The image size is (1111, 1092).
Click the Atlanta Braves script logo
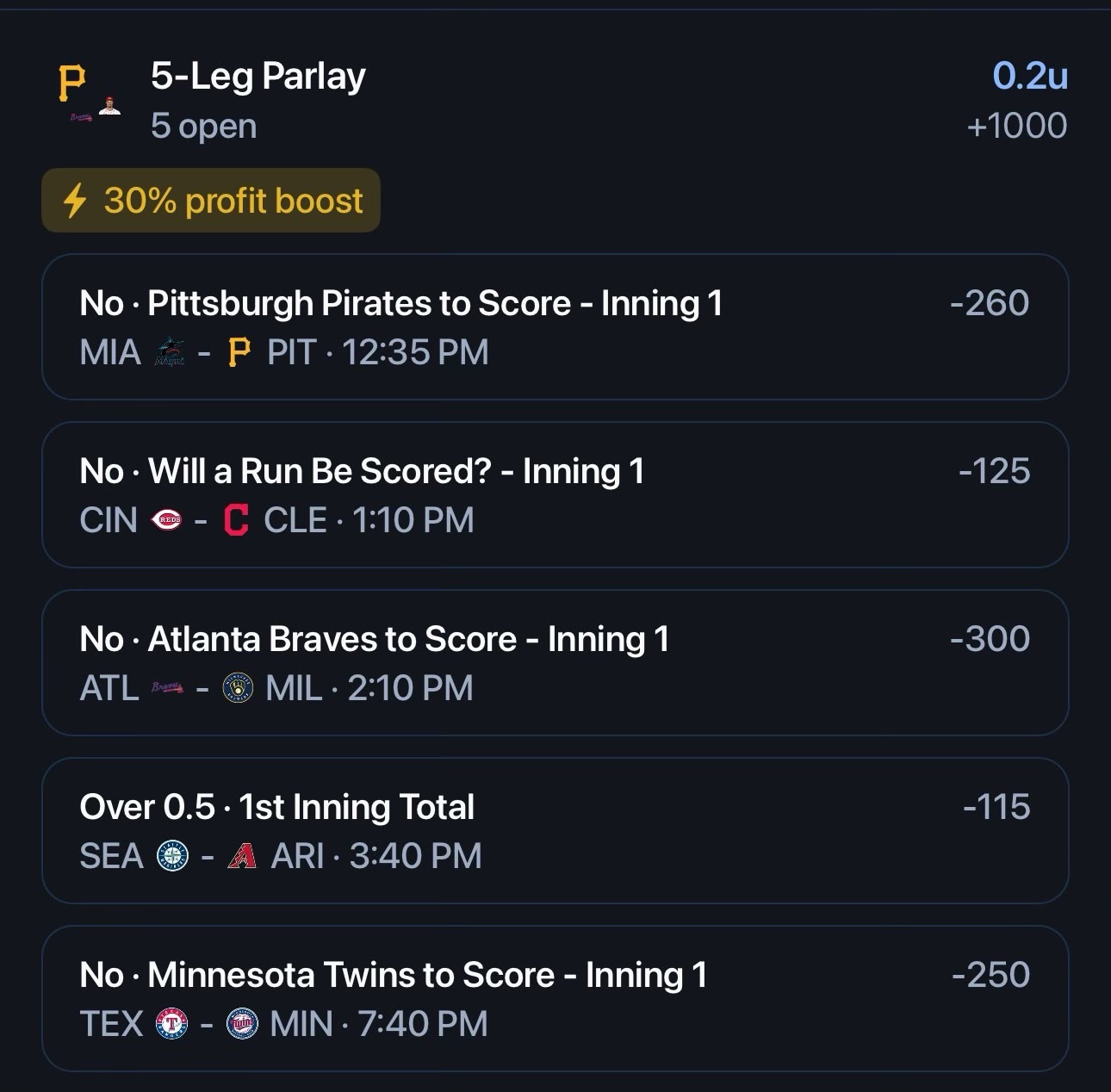[168, 688]
